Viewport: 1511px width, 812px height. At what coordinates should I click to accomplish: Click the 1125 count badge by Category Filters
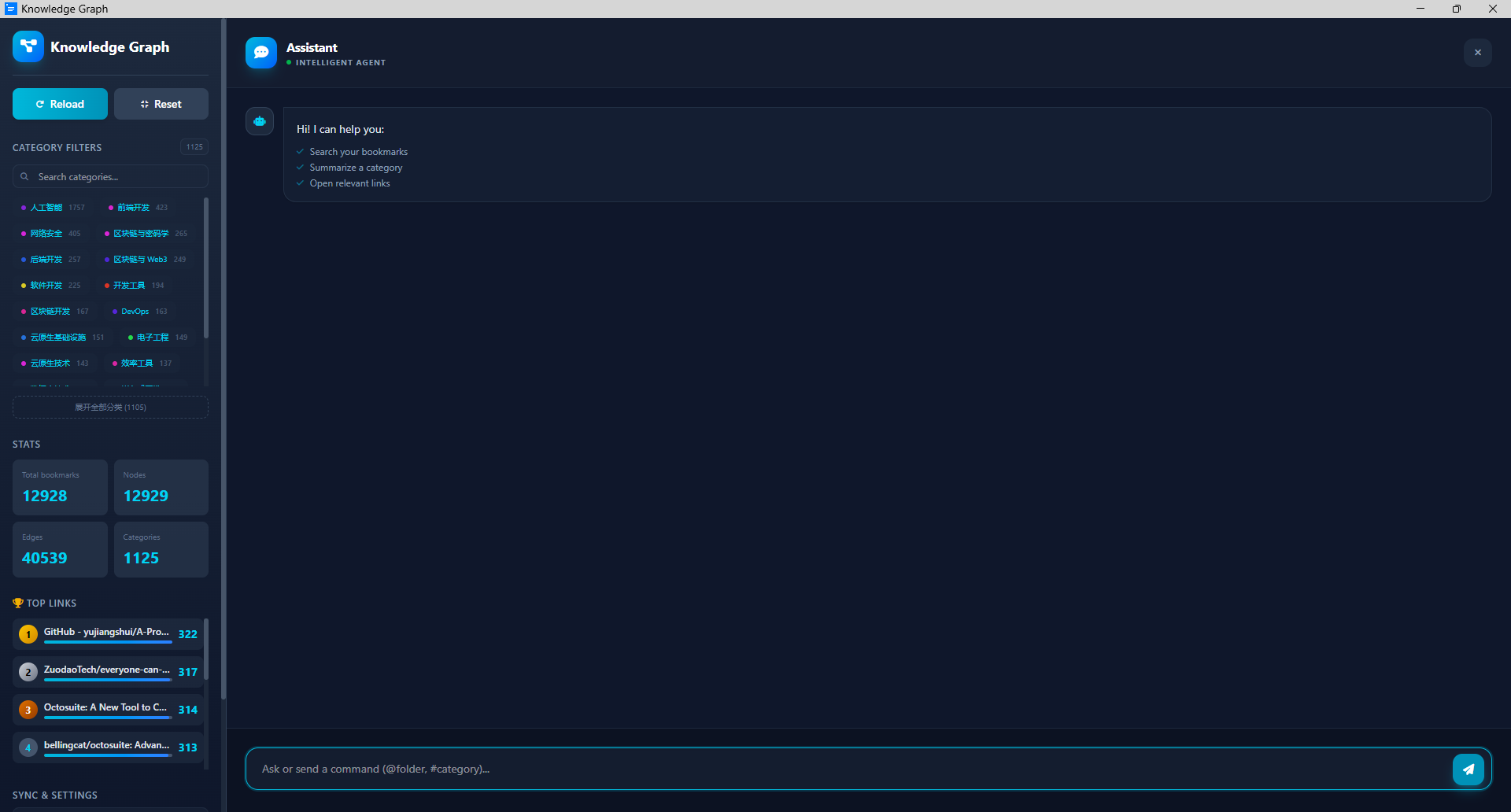point(194,147)
